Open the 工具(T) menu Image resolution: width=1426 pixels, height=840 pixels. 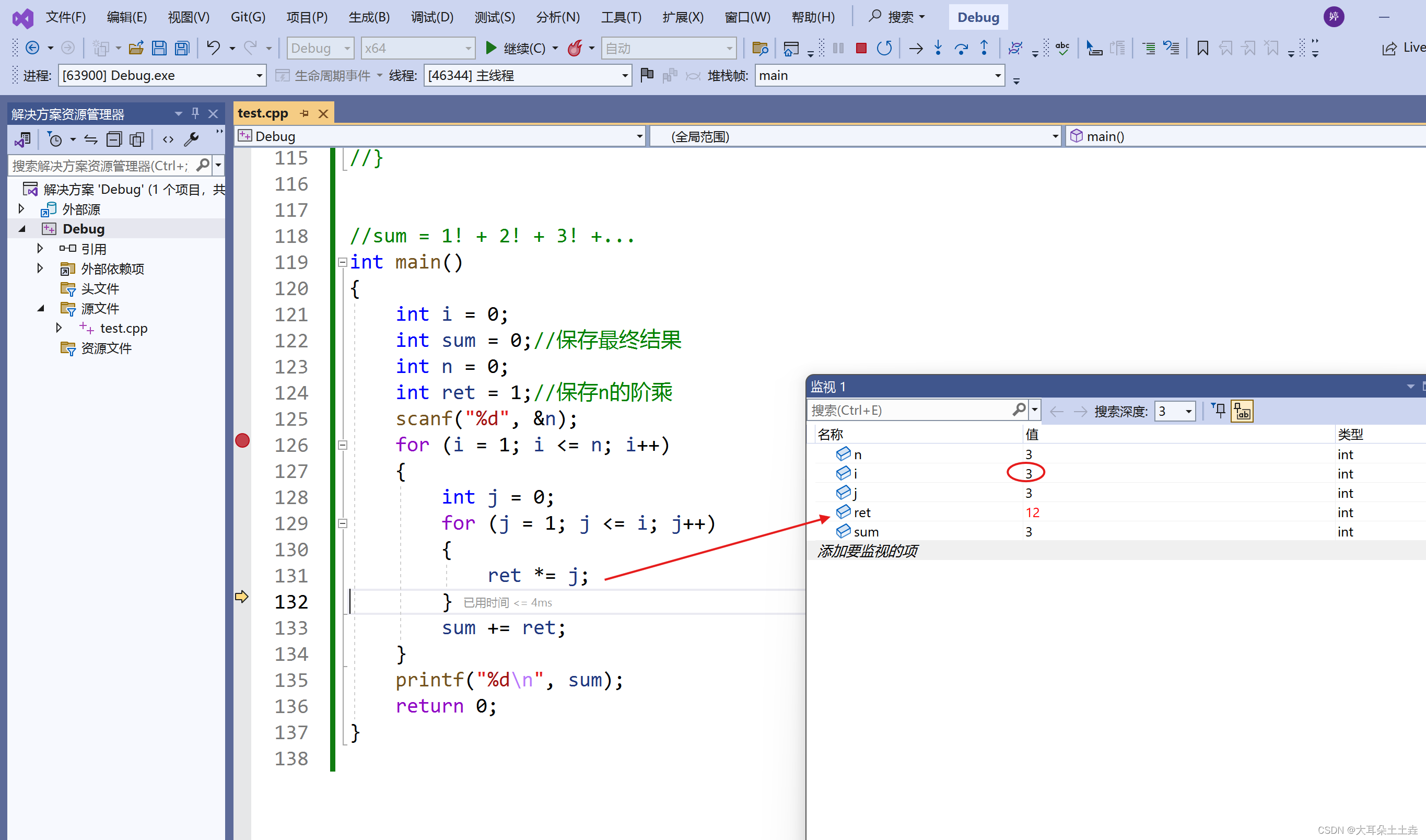click(x=621, y=17)
